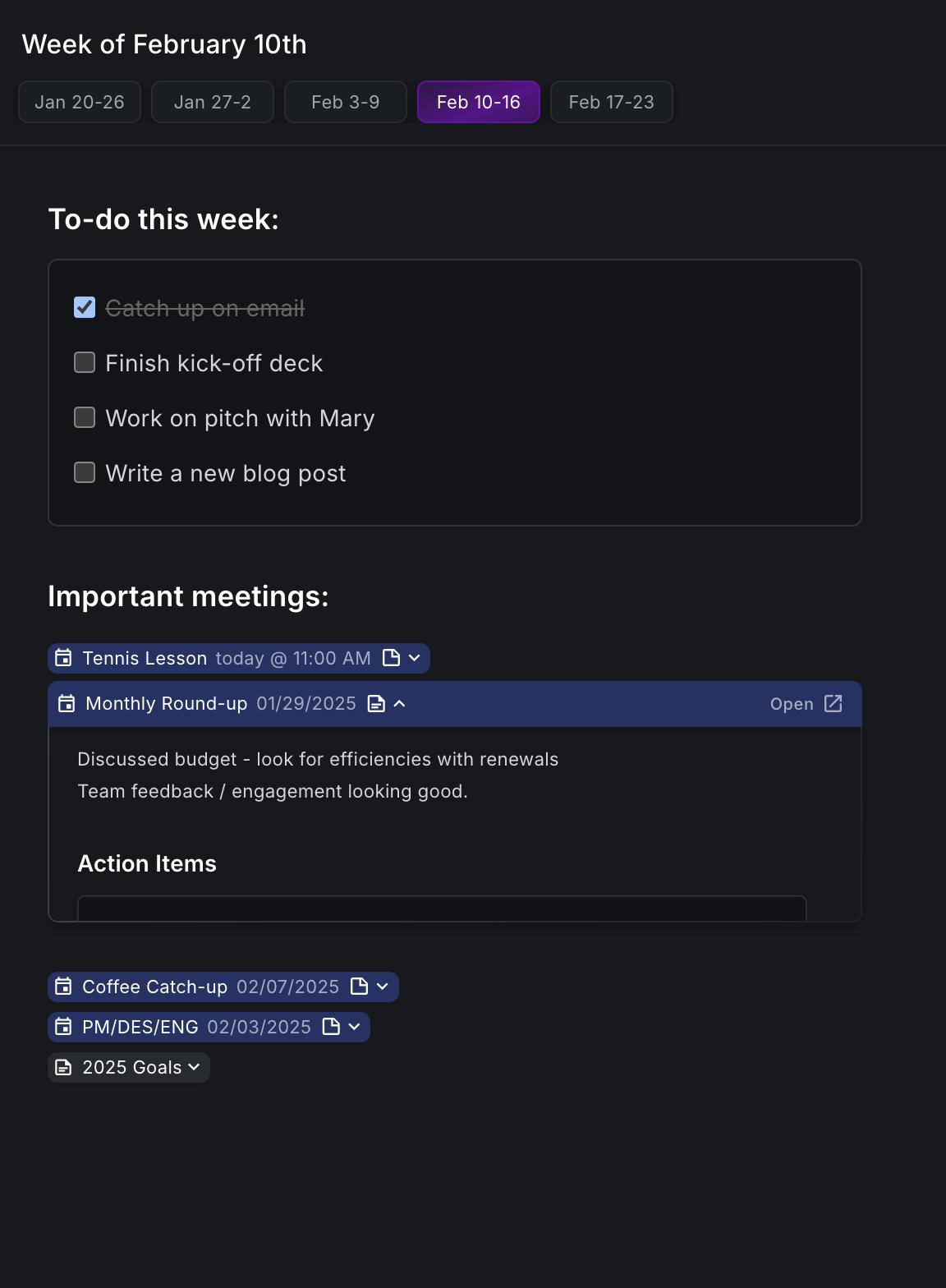Click the Open button for Monthly Round-up
Screen dimensions: 946x1288
pos(792,704)
